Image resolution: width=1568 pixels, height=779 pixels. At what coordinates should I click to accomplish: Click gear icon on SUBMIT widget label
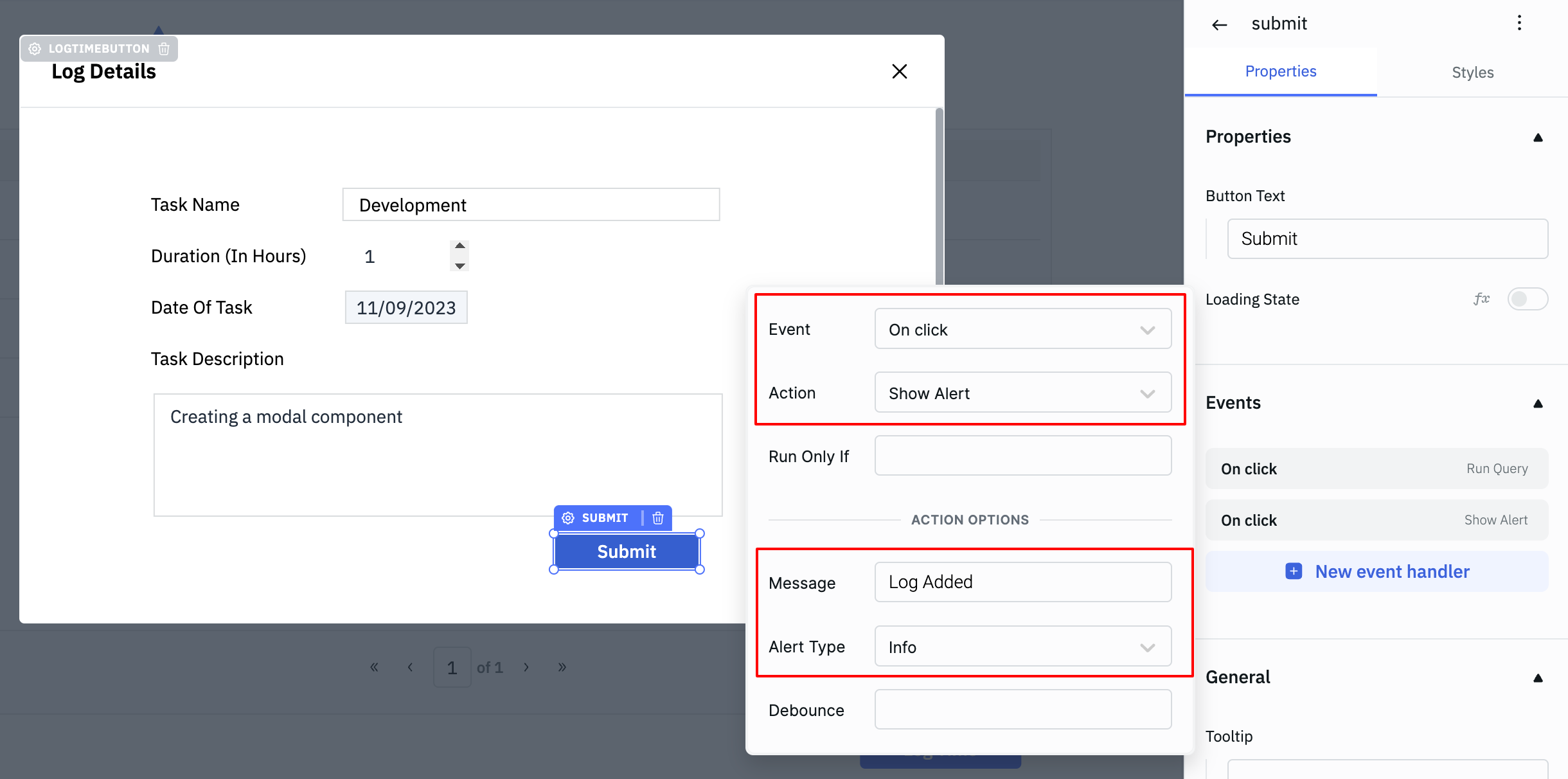pos(568,518)
